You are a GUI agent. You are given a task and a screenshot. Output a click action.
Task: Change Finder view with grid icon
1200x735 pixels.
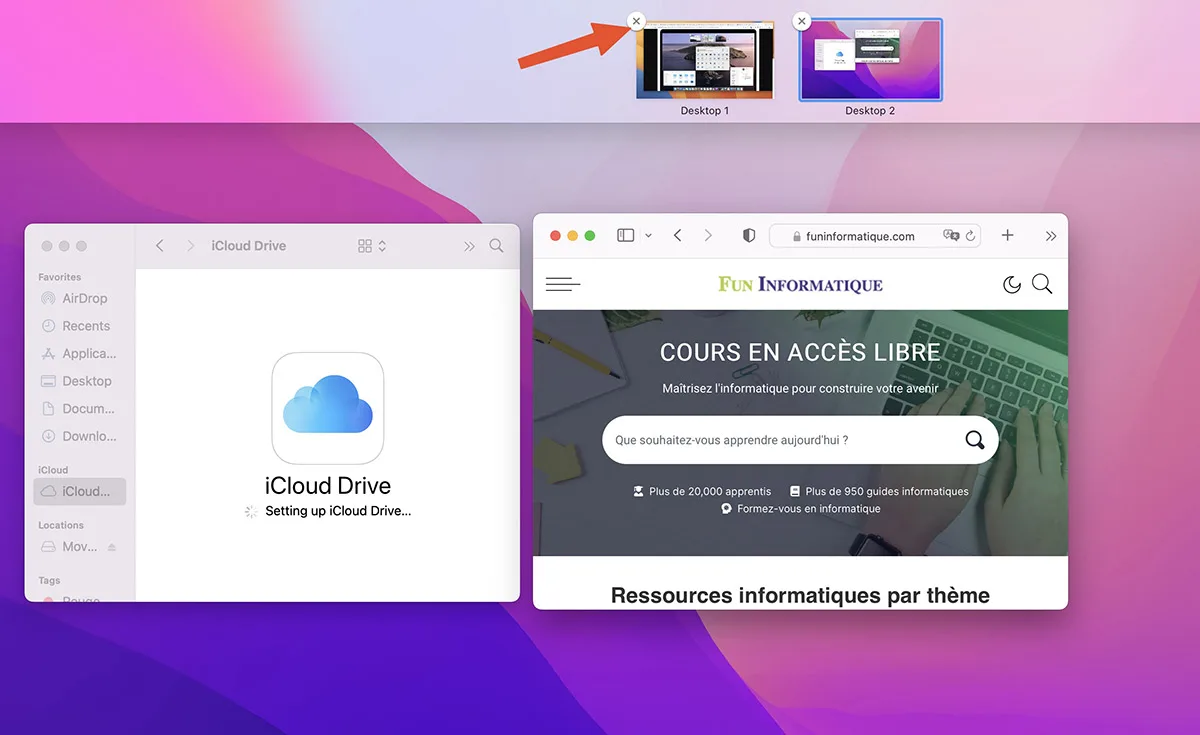click(x=372, y=246)
